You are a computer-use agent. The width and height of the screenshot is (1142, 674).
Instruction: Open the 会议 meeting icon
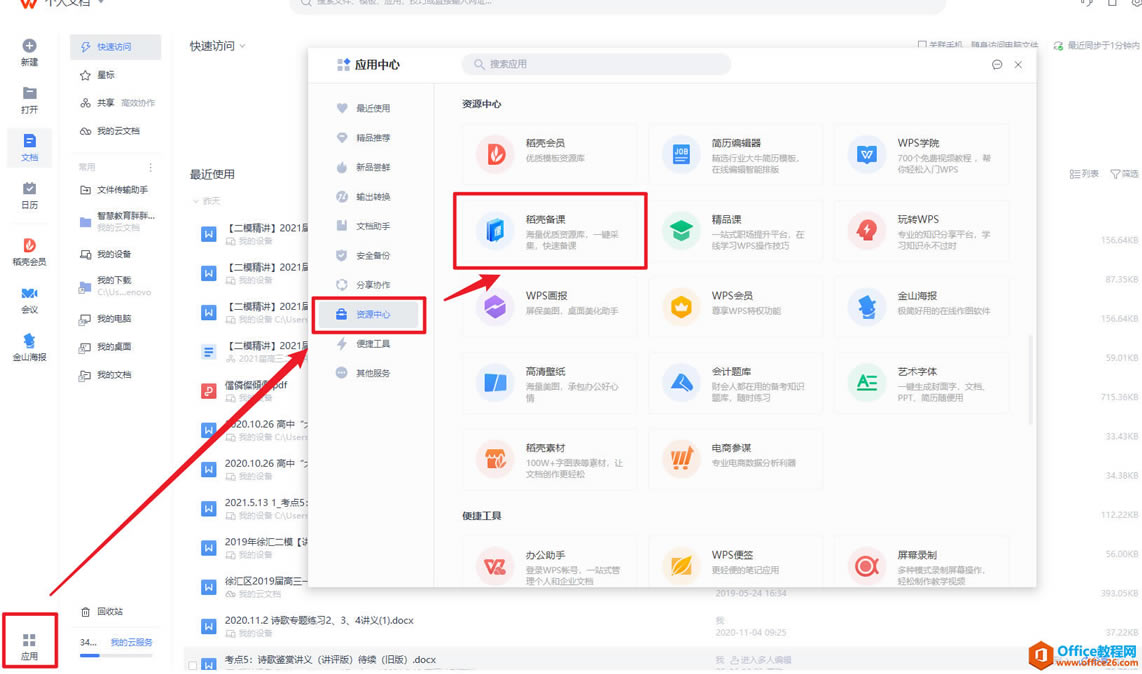click(30, 293)
